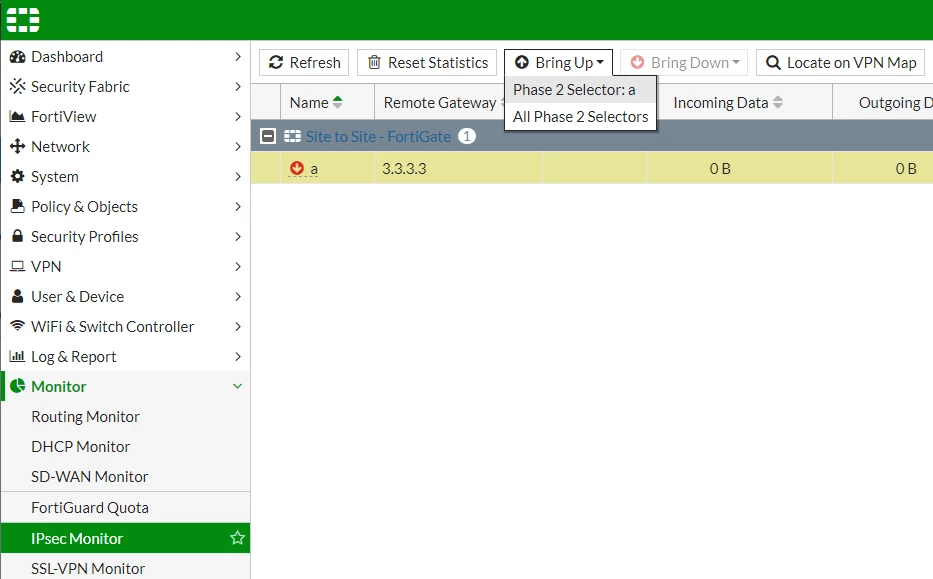Toggle IPsec Monitor favorite star
The image size is (933, 579).
click(x=237, y=538)
